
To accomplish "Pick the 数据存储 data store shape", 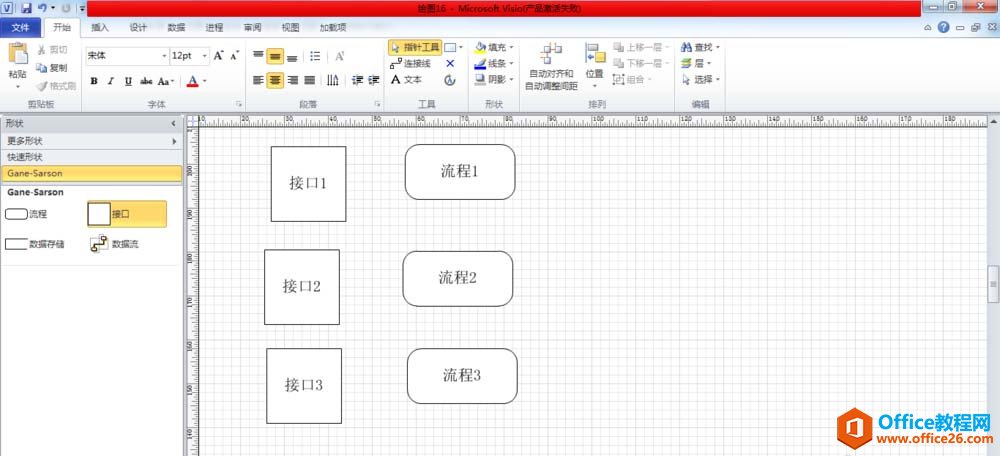I will [35, 243].
